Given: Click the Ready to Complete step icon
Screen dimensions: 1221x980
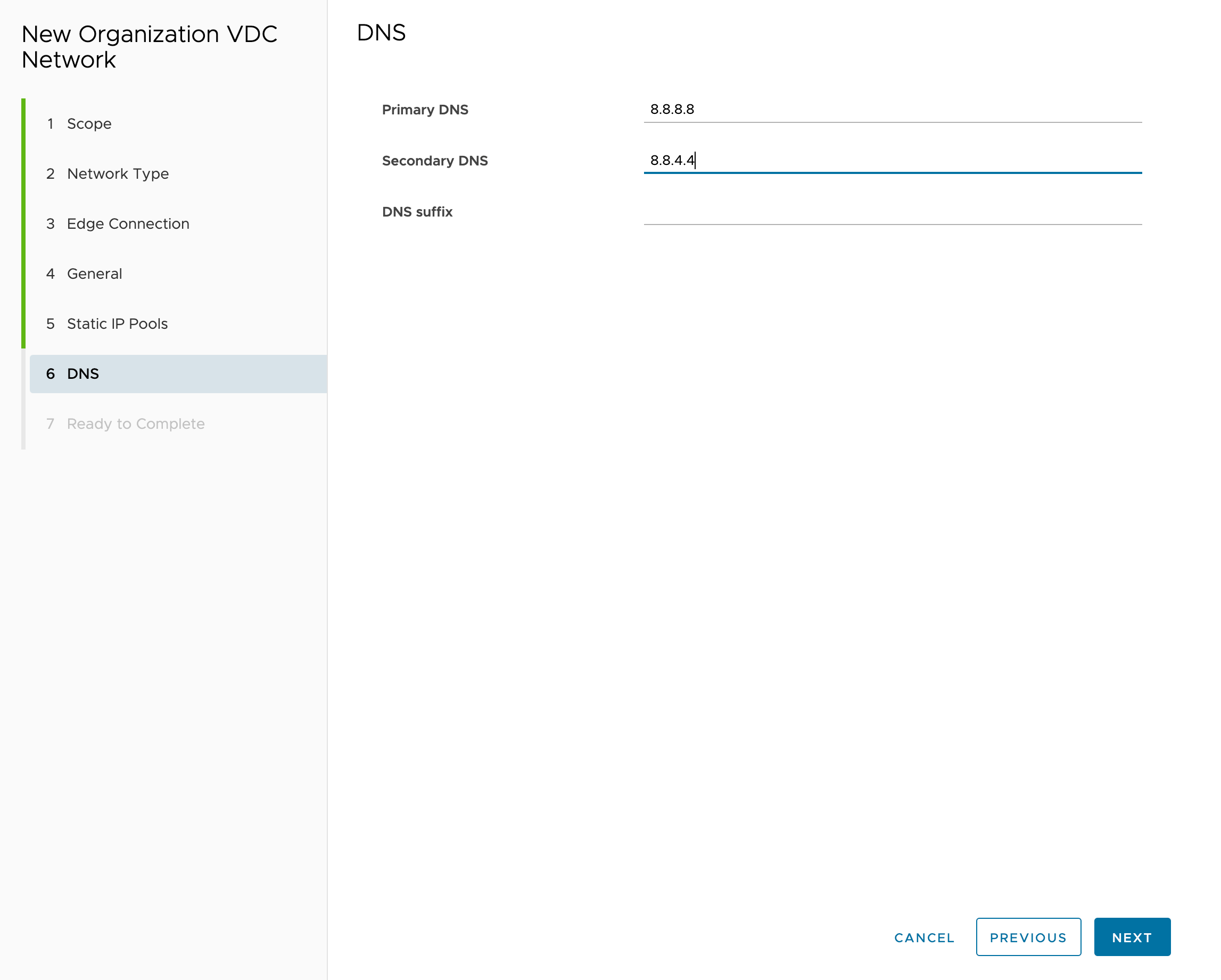Looking at the screenshot, I should (x=51, y=423).
